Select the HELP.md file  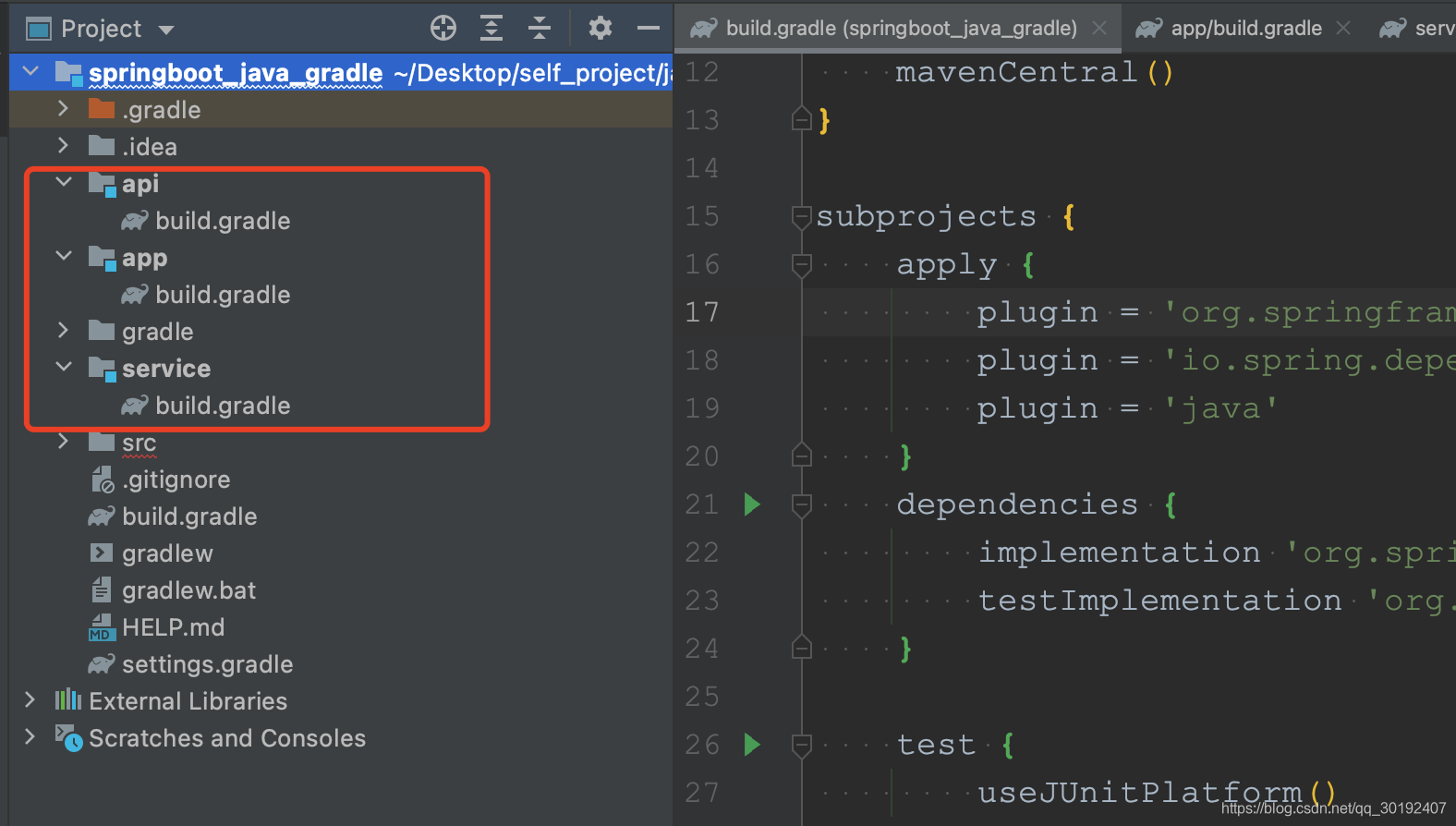(173, 627)
